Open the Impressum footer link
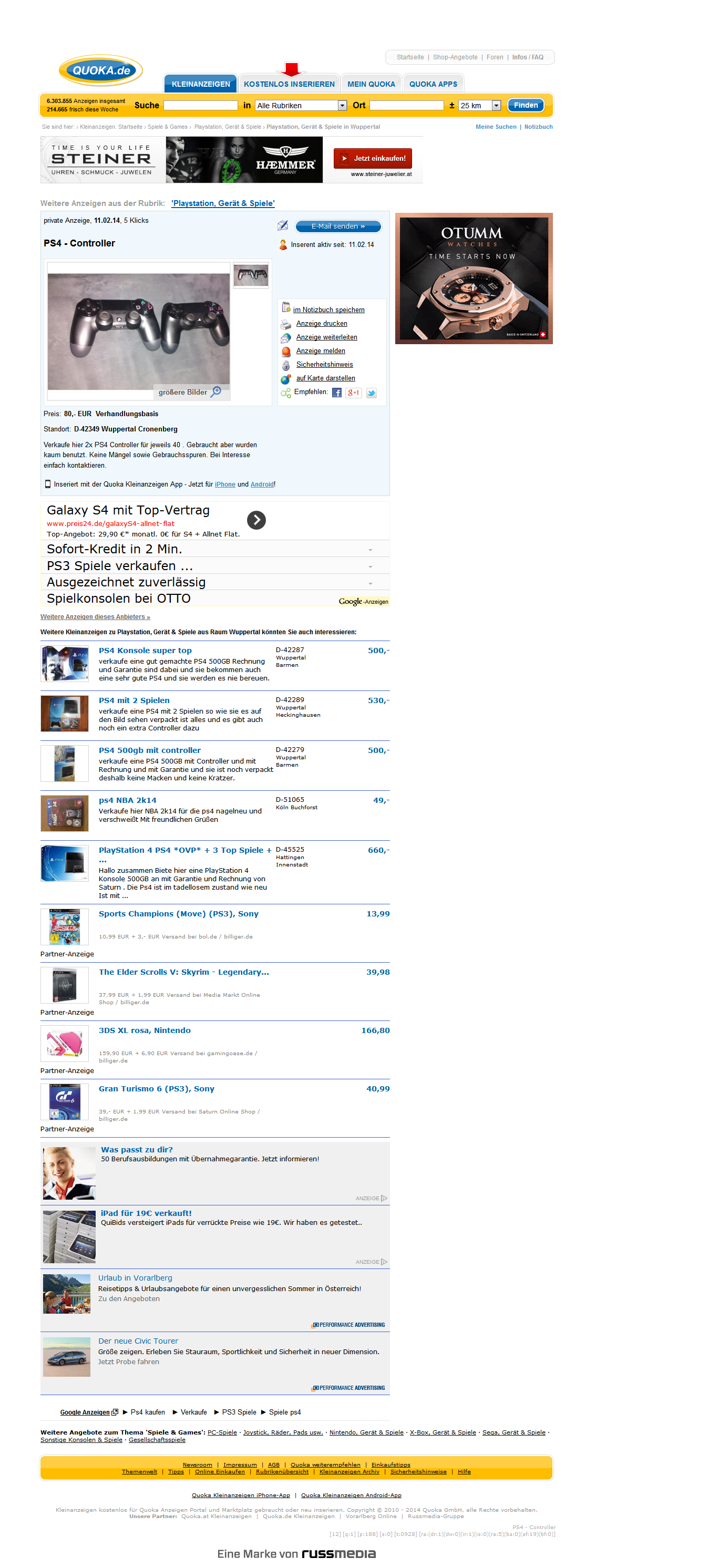Viewport: 709px width, 1568px height. click(x=240, y=1464)
